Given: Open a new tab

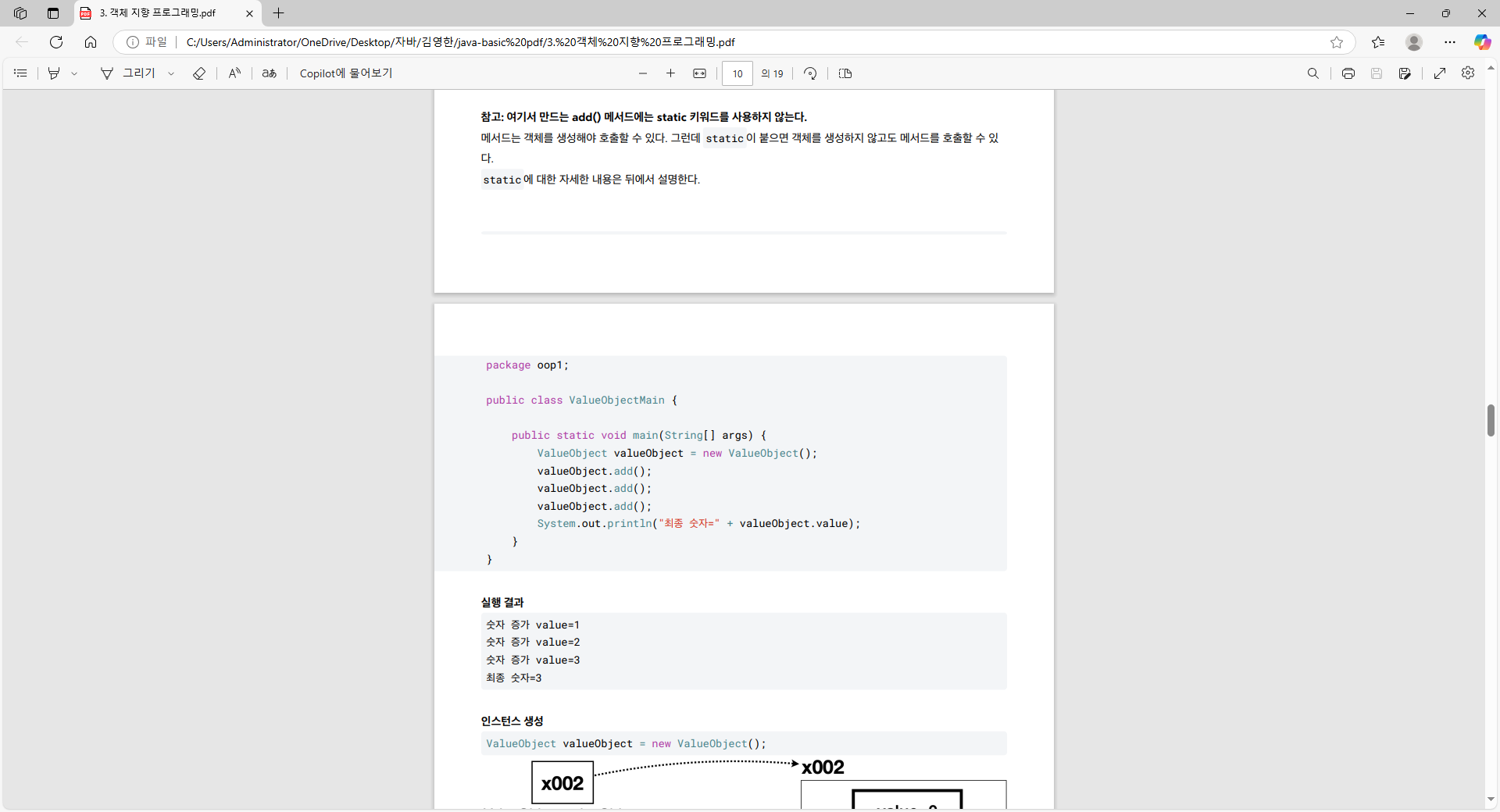Looking at the screenshot, I should [x=278, y=13].
